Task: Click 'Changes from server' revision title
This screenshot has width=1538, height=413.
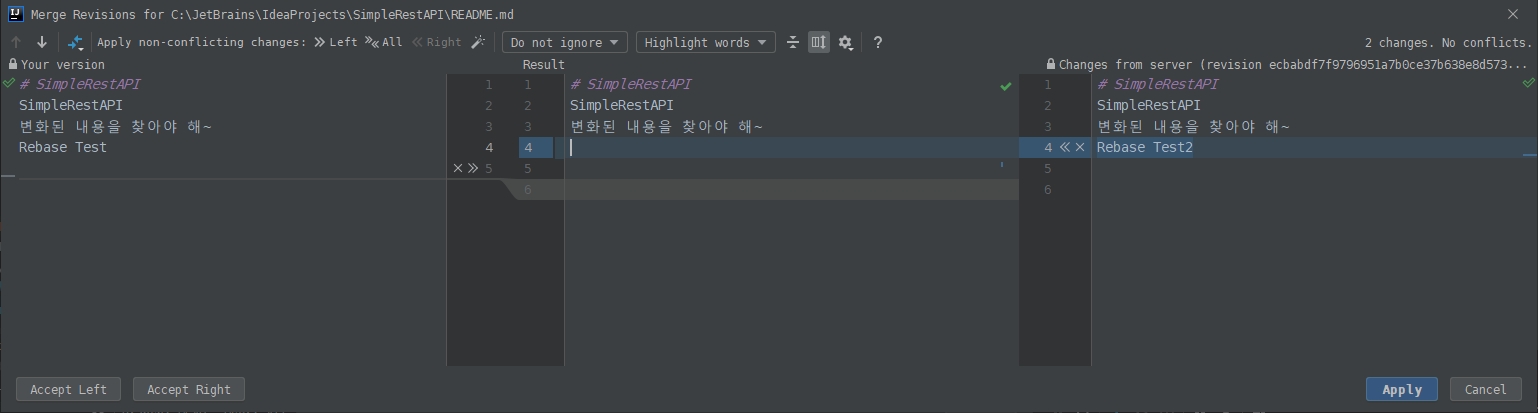Action: pyautogui.click(x=1293, y=64)
